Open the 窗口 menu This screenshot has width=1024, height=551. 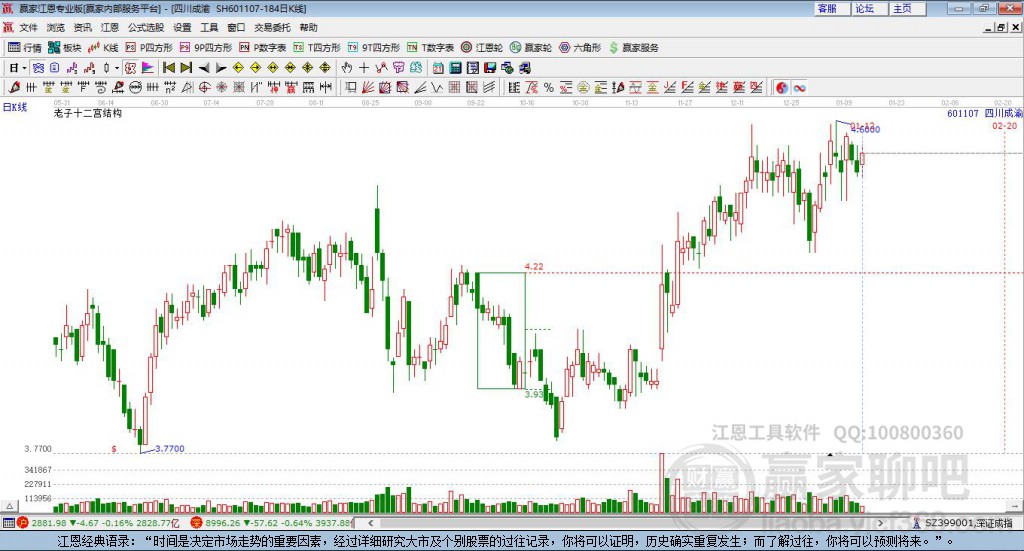click(x=236, y=27)
